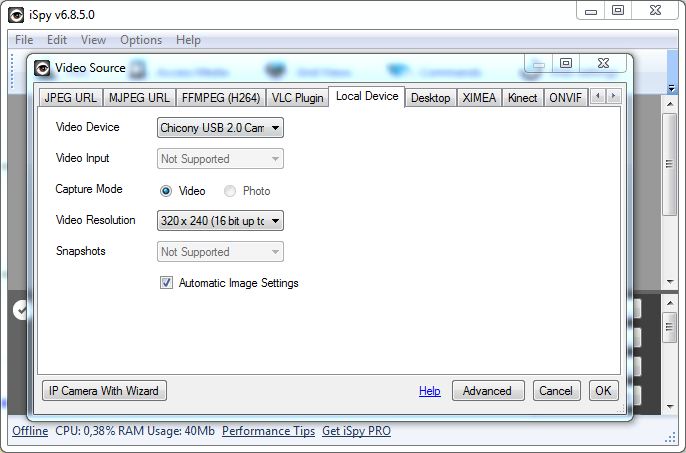Image resolution: width=686 pixels, height=453 pixels.
Task: Open the Video Device dropdown
Action: [x=220, y=128]
